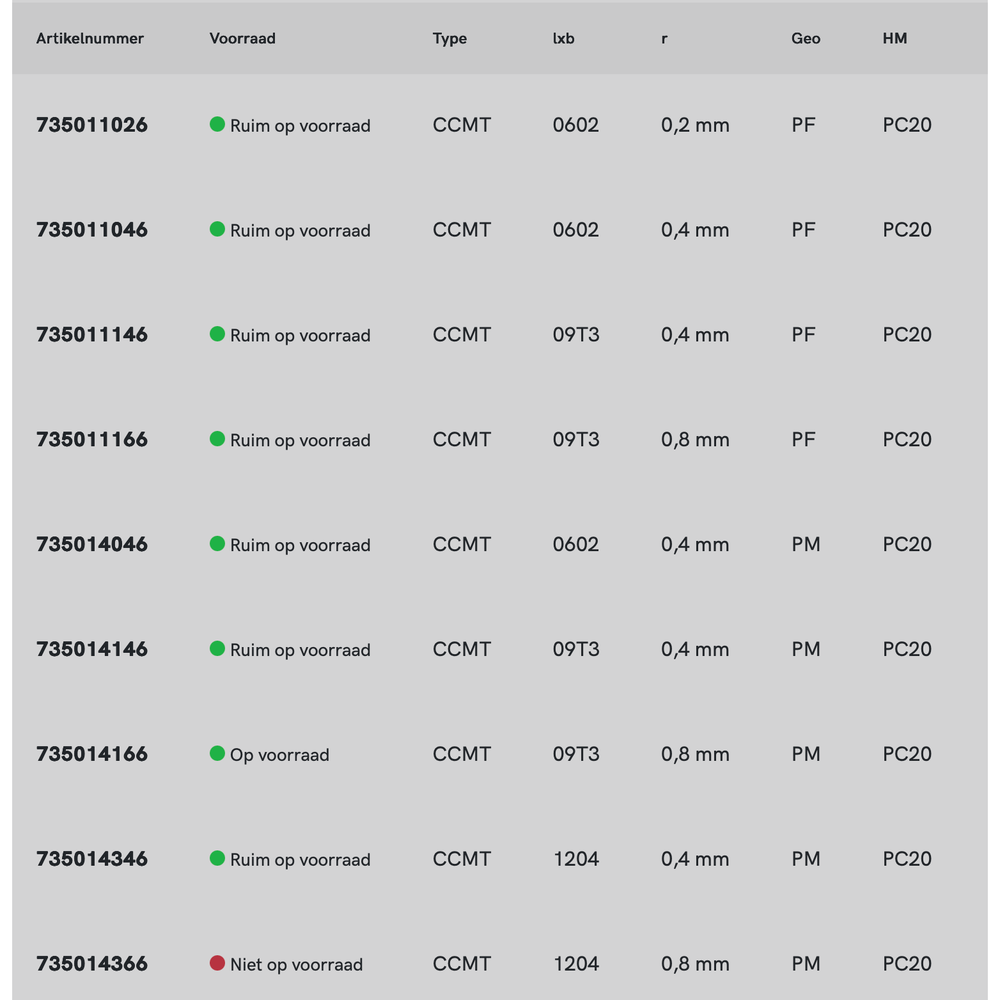This screenshot has width=1000, height=1000.
Task: Open article number 735014166
Action: (92, 754)
